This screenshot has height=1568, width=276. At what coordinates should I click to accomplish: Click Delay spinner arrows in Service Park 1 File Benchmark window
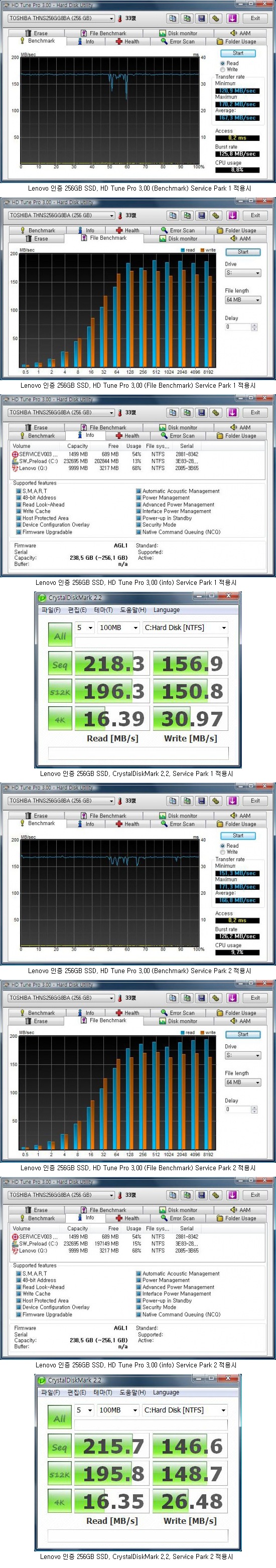tap(254, 327)
